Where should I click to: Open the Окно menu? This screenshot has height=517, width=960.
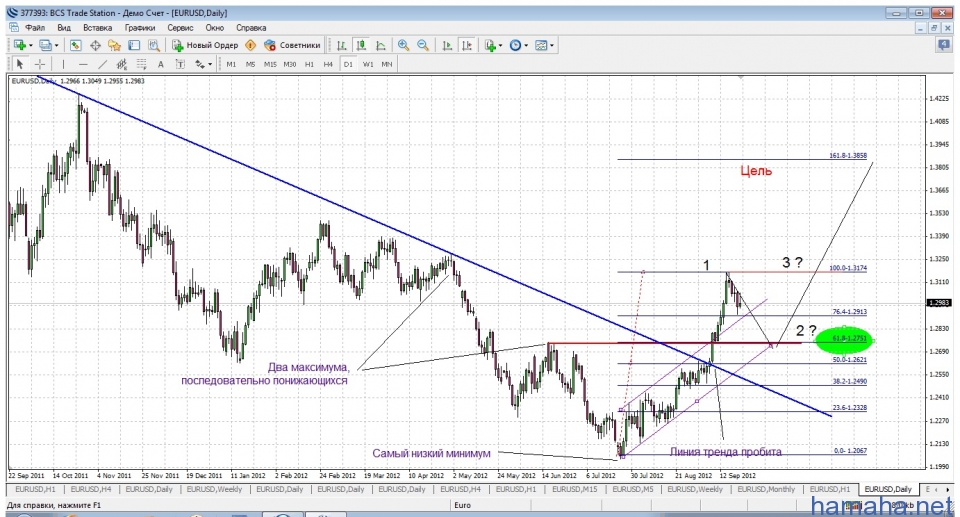pos(214,28)
